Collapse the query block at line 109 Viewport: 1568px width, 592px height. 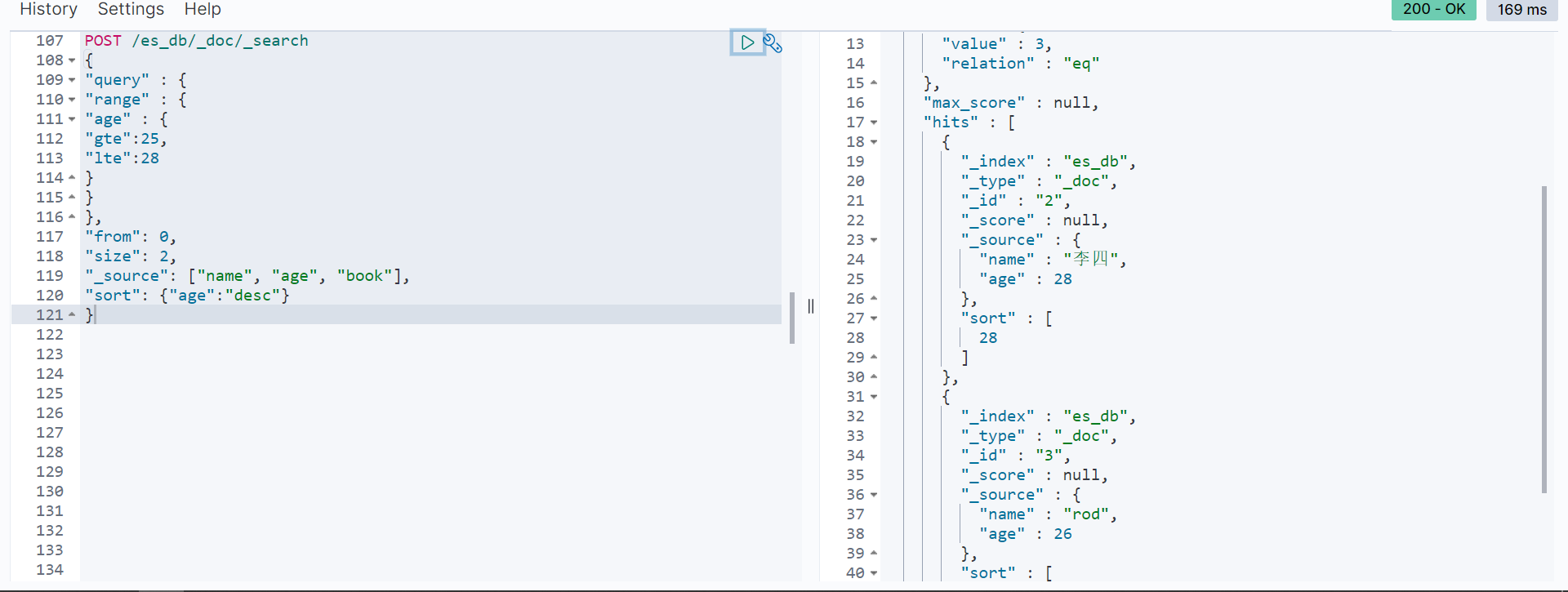point(72,80)
